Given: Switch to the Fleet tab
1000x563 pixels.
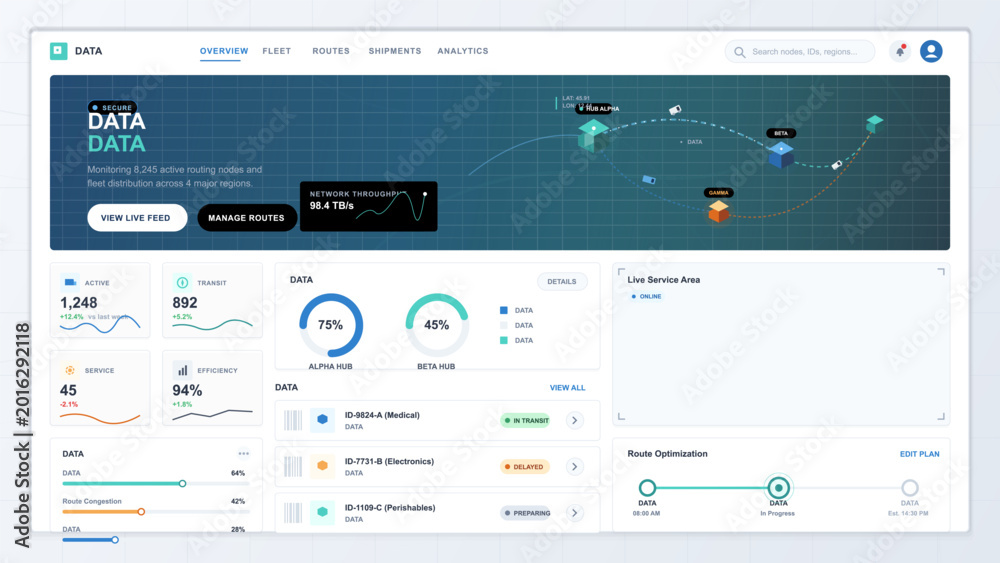Looking at the screenshot, I should [277, 51].
